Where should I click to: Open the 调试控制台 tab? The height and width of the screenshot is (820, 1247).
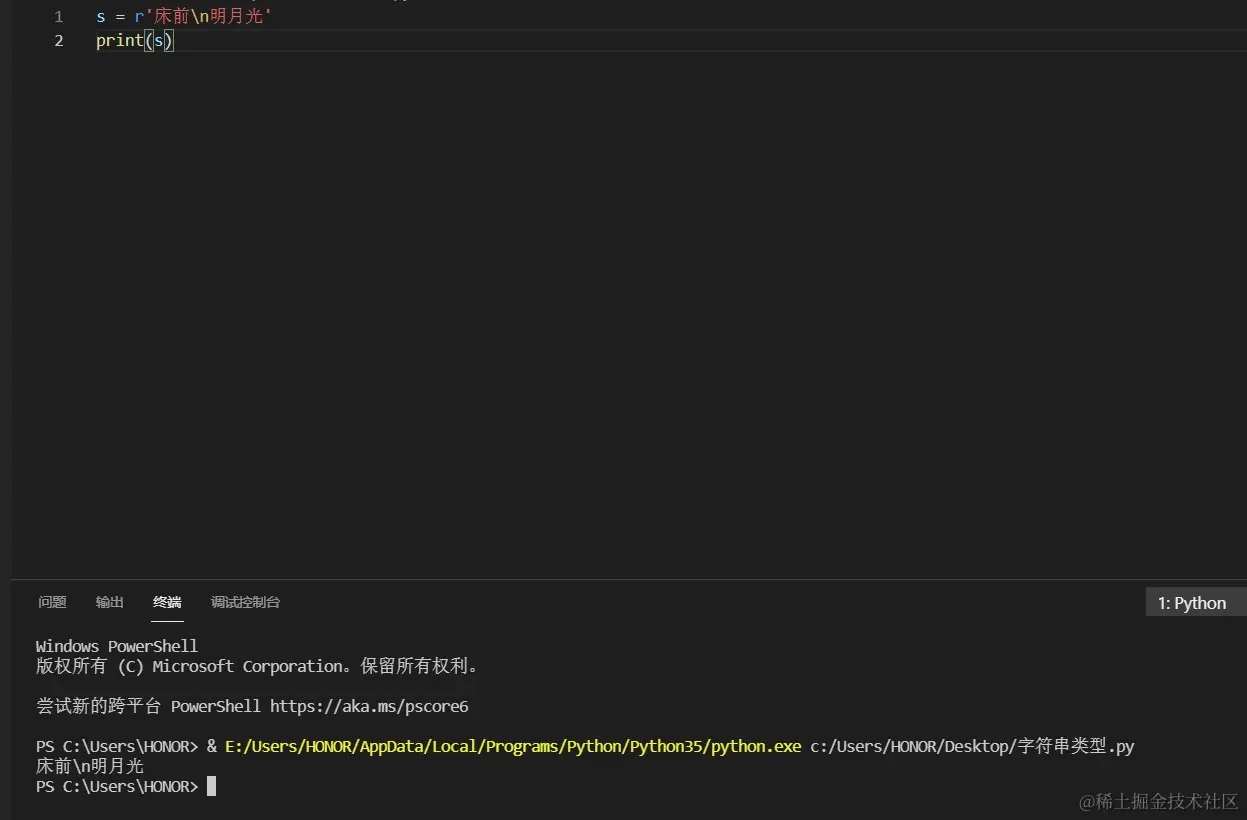tap(245, 602)
